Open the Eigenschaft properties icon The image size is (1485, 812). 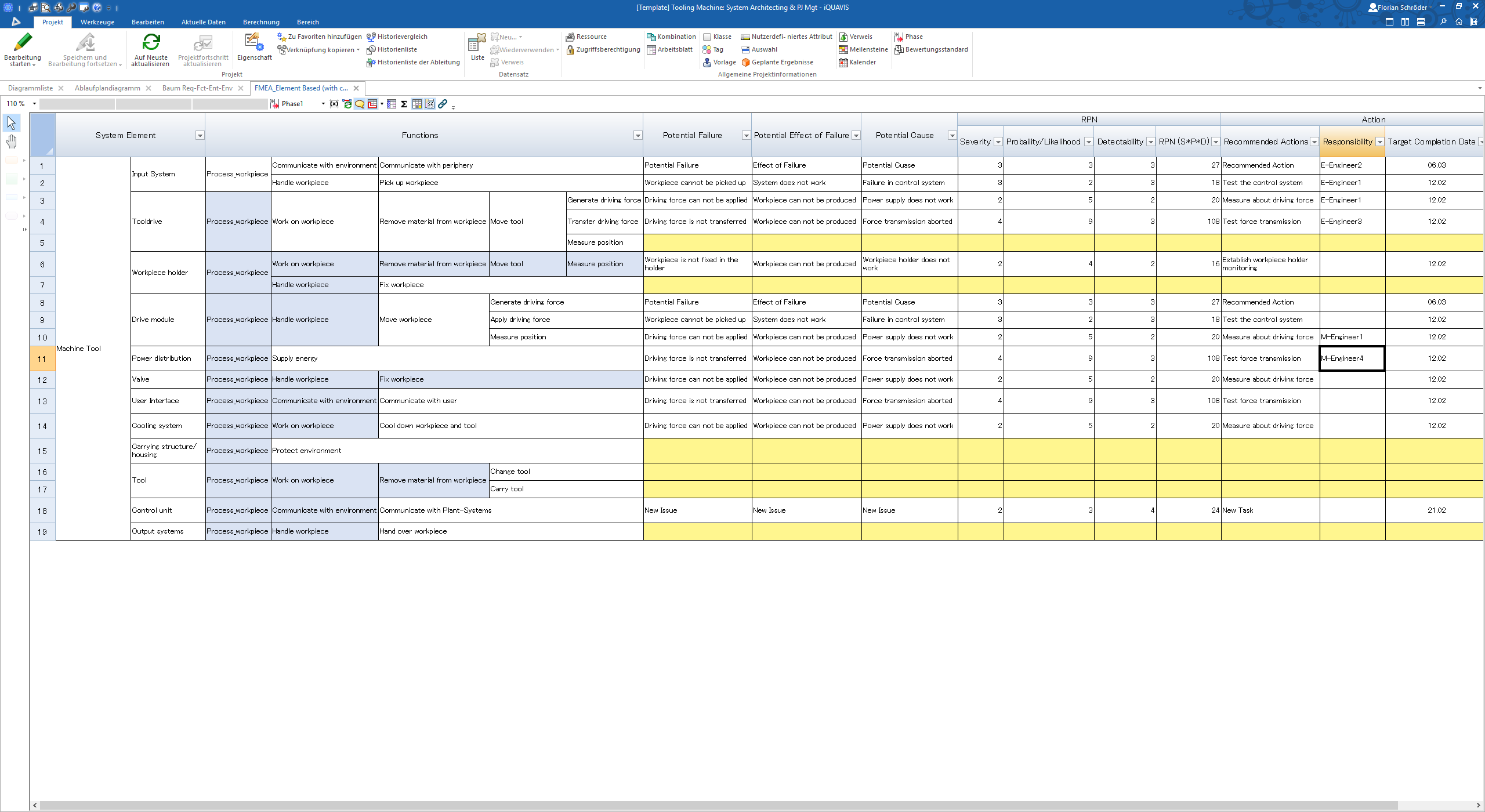[x=254, y=42]
